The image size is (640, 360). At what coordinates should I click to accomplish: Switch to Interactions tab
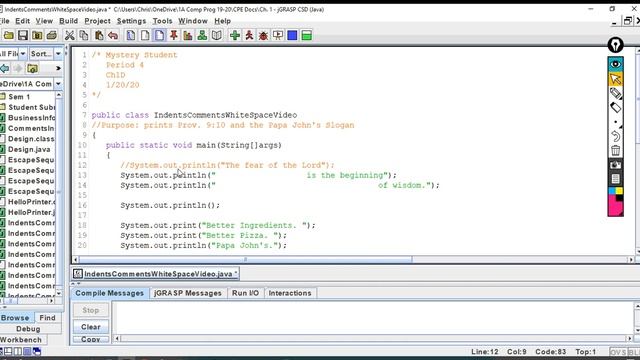coord(290,293)
